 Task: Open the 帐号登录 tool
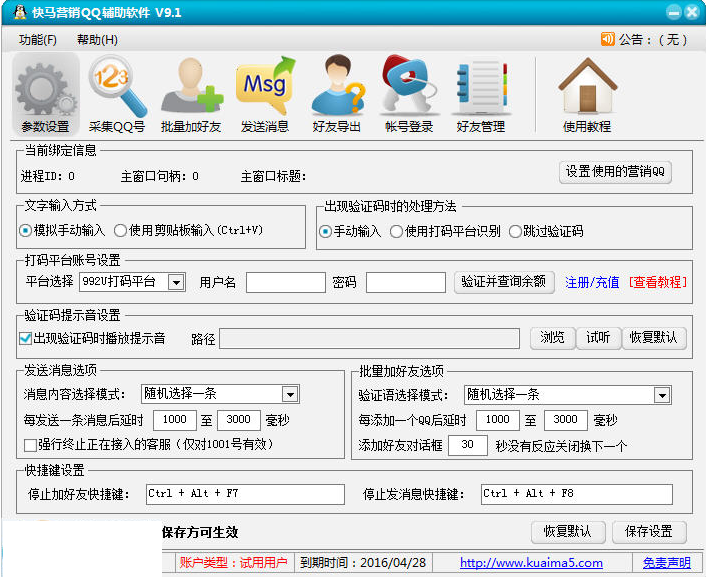point(409,93)
